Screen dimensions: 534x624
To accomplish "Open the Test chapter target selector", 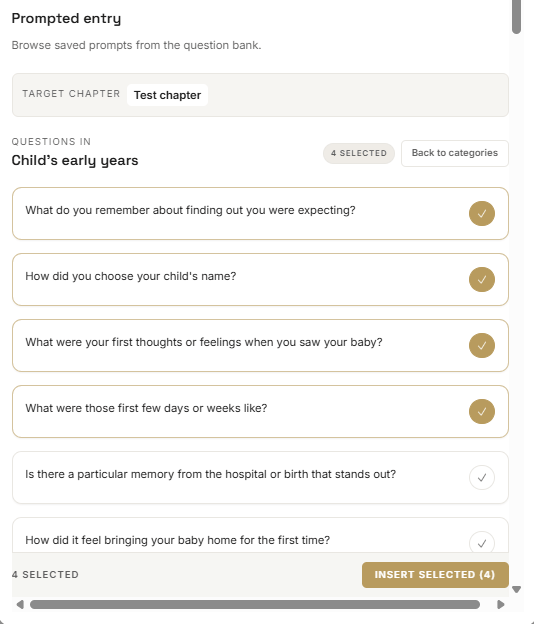I will click(x=167, y=95).
